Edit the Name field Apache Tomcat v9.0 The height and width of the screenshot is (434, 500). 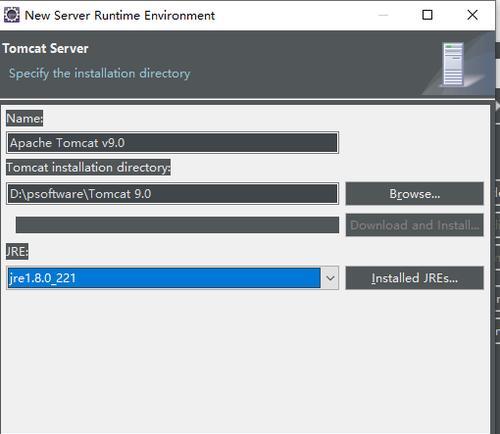(x=172, y=143)
